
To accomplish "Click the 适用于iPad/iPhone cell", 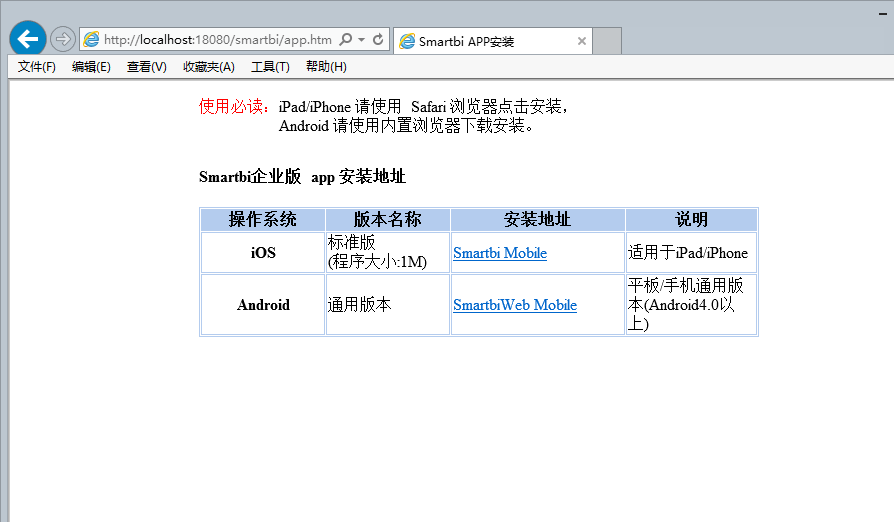I will 692,252.
